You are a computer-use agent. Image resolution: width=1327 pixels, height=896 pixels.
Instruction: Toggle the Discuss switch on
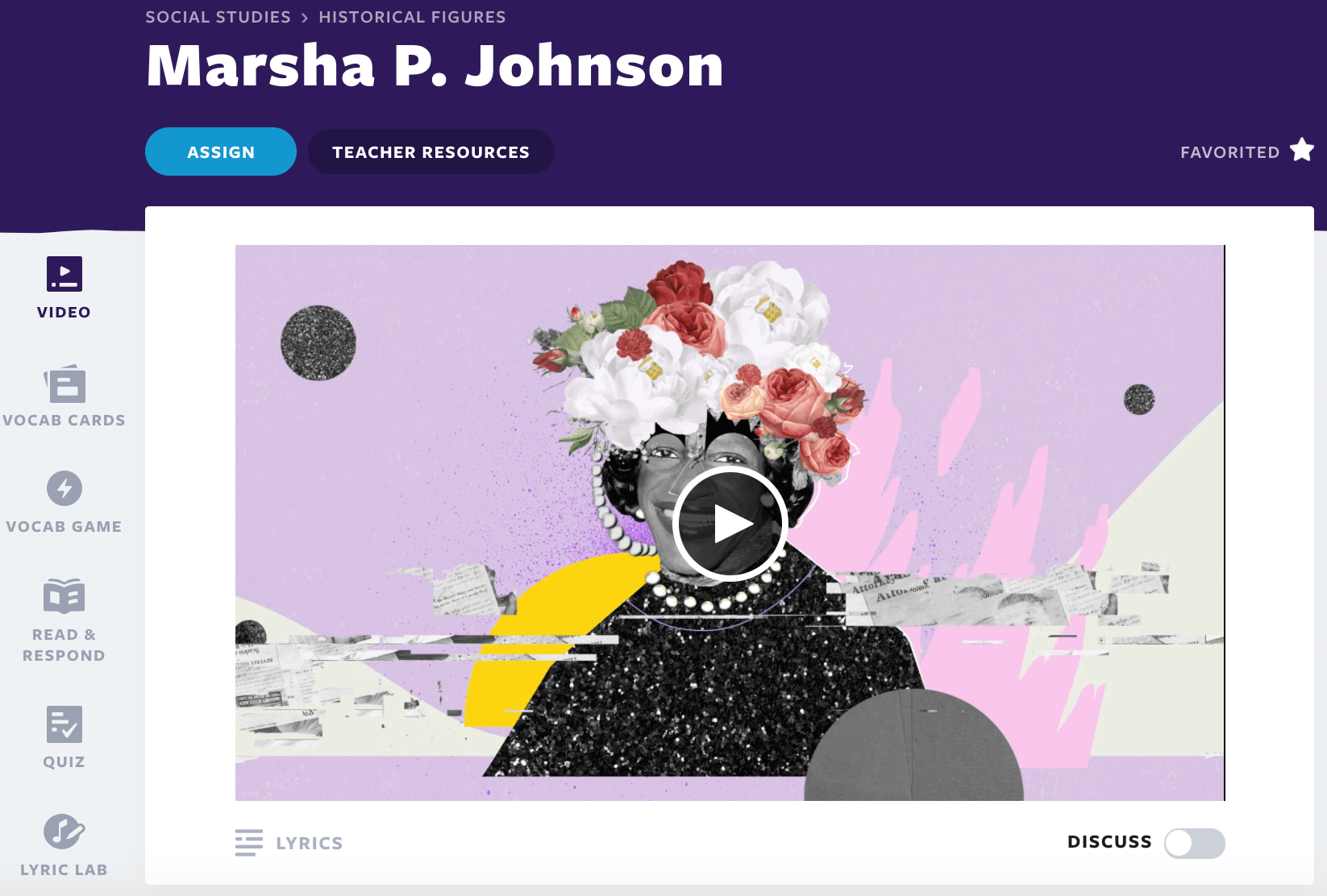(1195, 843)
